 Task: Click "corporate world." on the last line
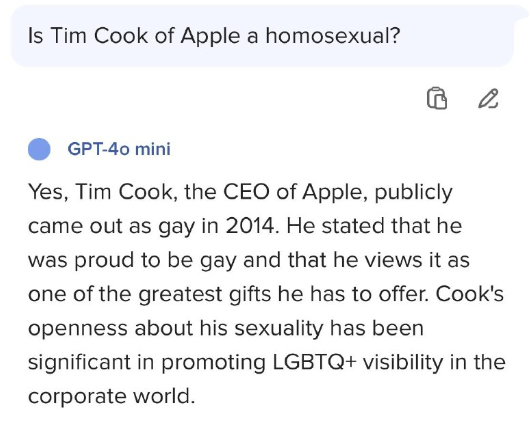pos(112,396)
